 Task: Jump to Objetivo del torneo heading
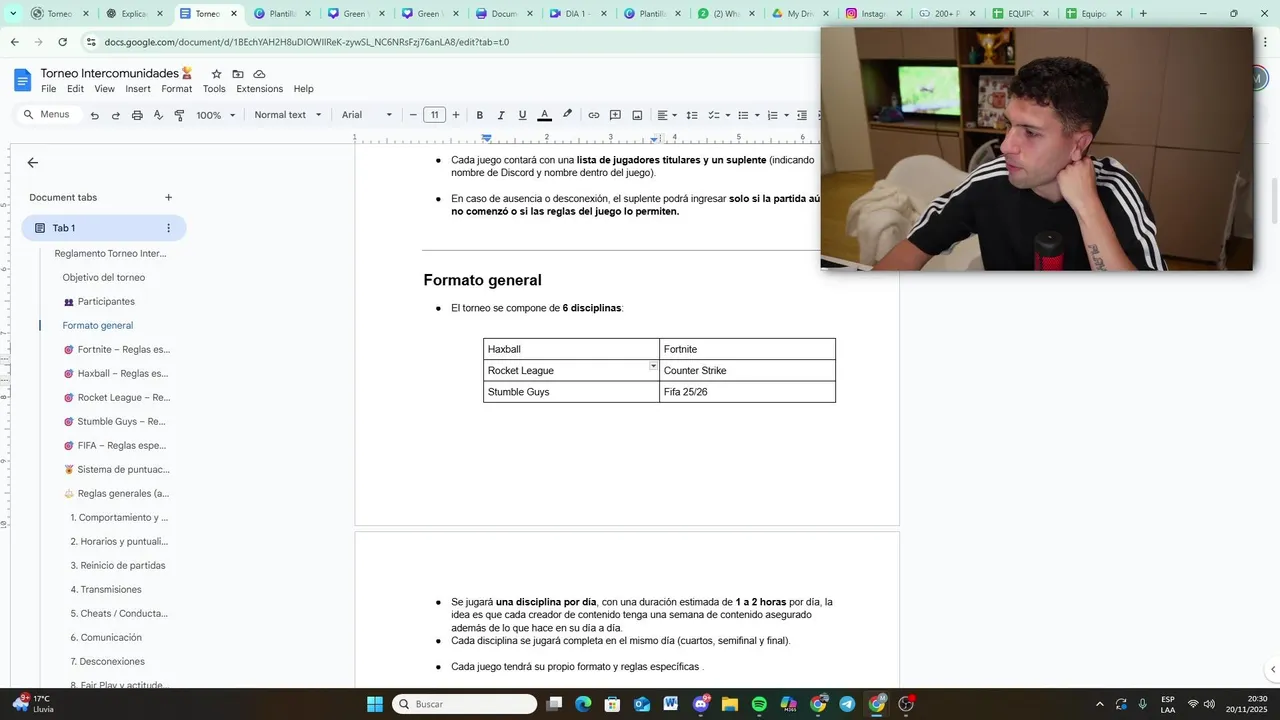[104, 278]
